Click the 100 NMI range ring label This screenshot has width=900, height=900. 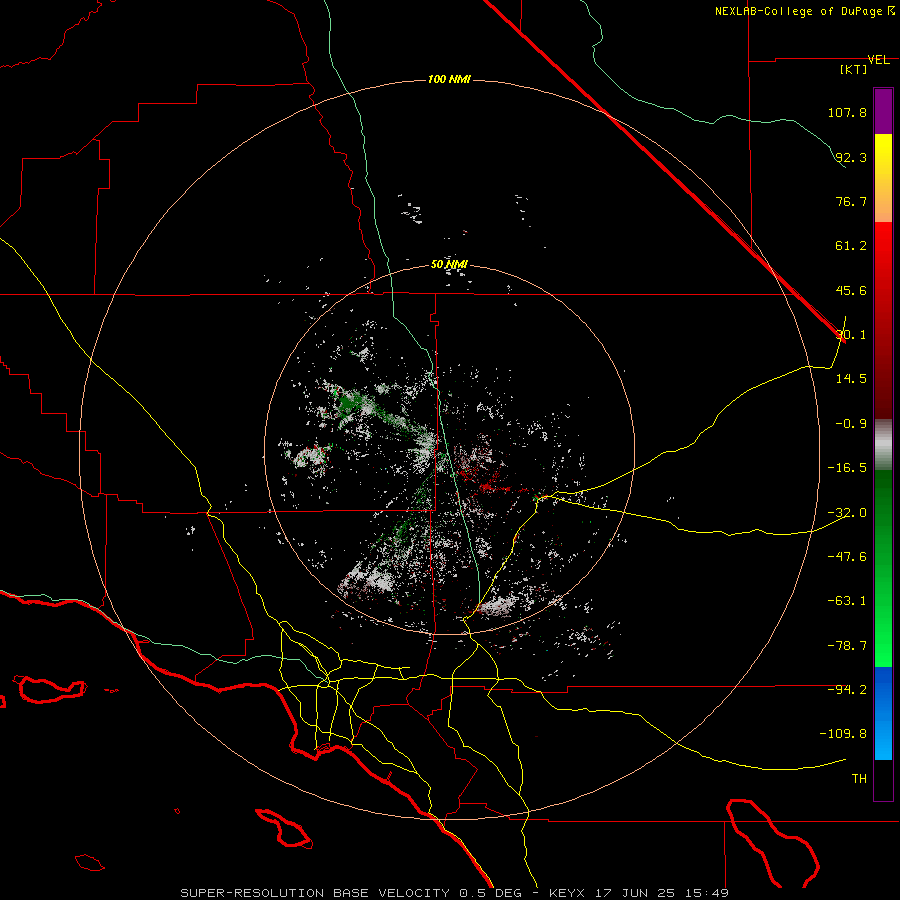coord(449,79)
